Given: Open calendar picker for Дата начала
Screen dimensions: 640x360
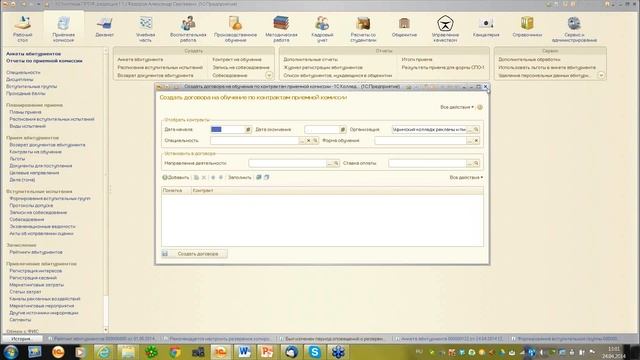Looking at the screenshot, I should [248, 129].
